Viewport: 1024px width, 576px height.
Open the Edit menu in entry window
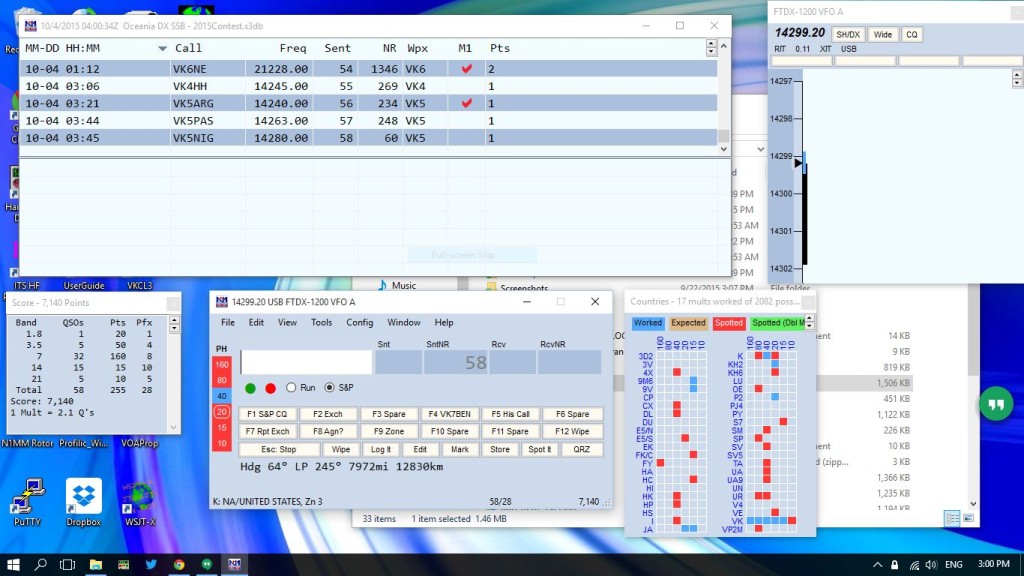[x=256, y=323]
